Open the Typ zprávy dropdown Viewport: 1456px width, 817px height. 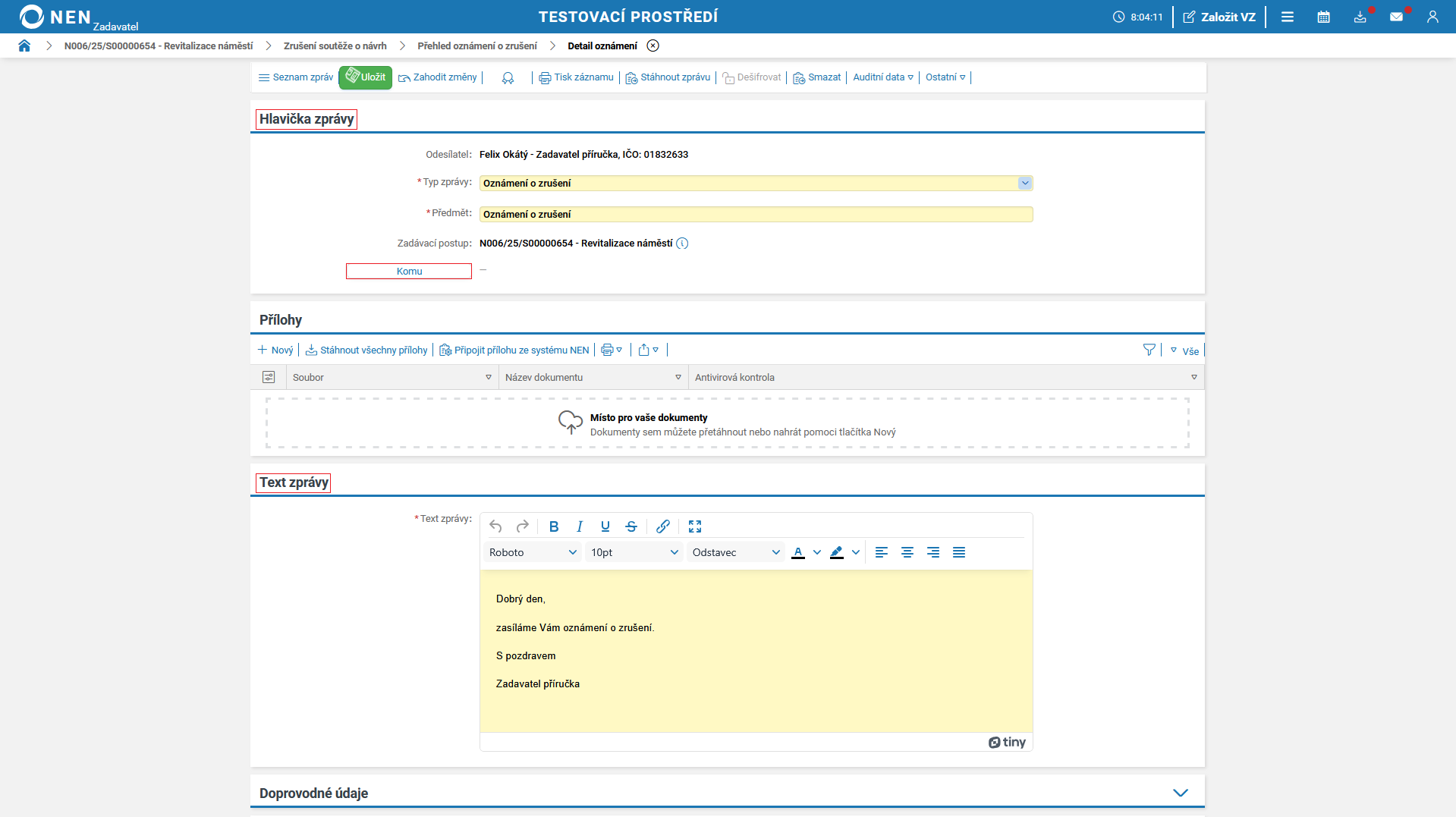pyautogui.click(x=1024, y=183)
